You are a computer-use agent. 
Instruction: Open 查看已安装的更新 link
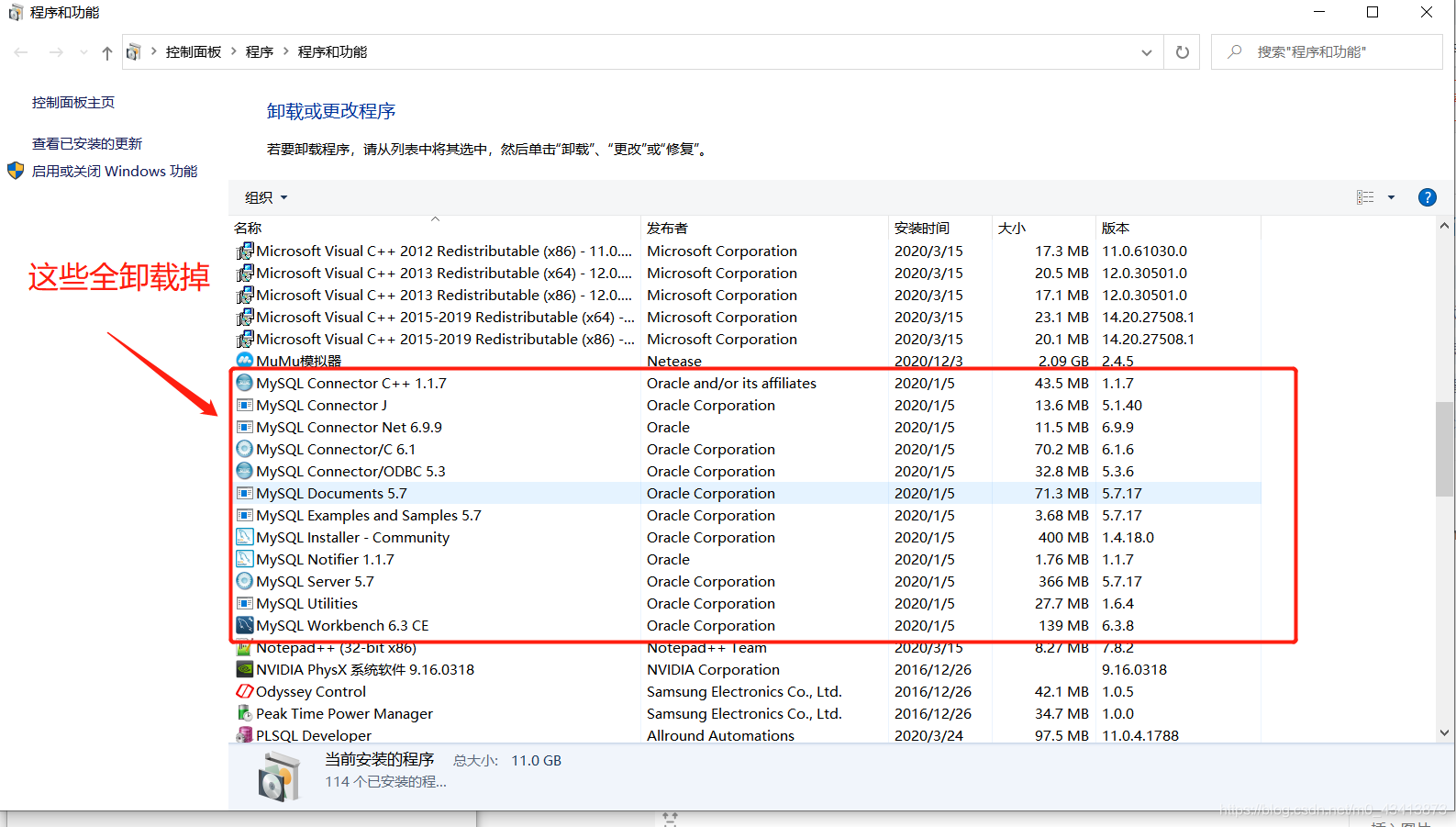[x=87, y=144]
